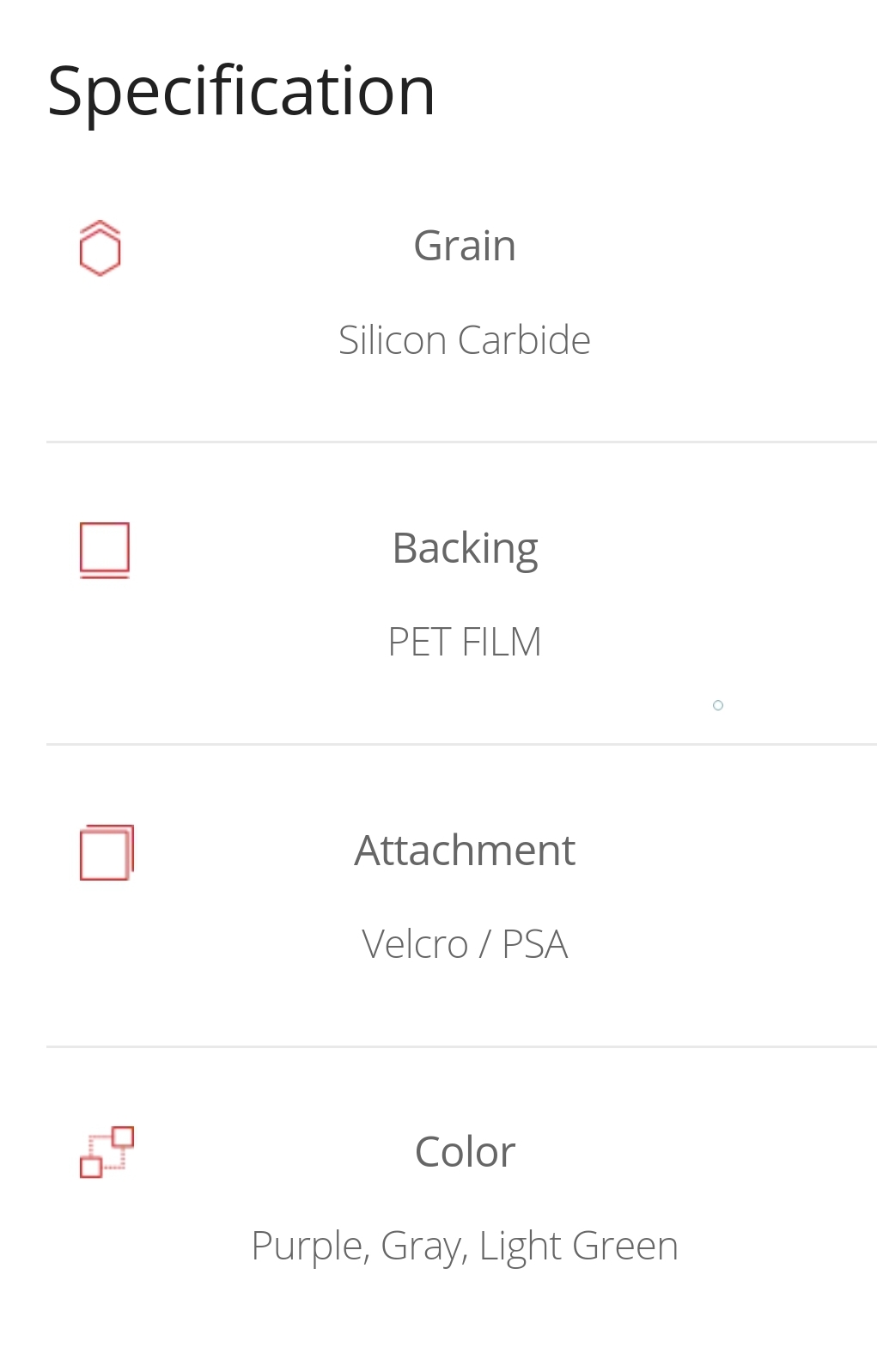Image resolution: width=877 pixels, height=1372 pixels.
Task: Click the hexagon Grain icon
Action: (x=100, y=248)
